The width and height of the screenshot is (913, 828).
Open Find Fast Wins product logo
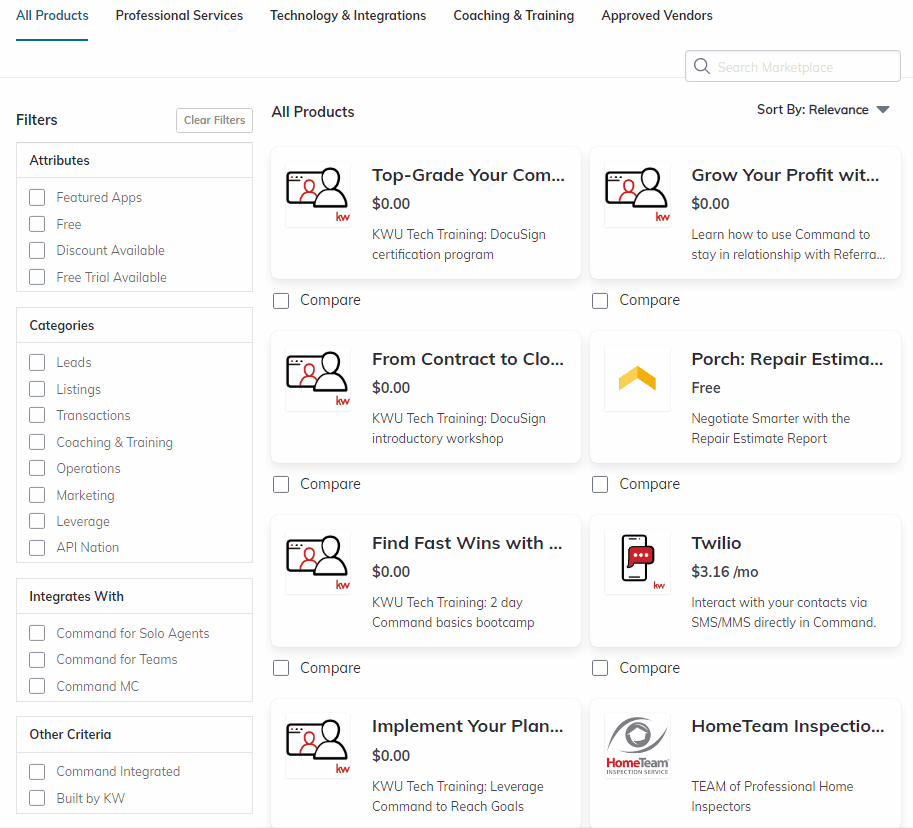318,562
